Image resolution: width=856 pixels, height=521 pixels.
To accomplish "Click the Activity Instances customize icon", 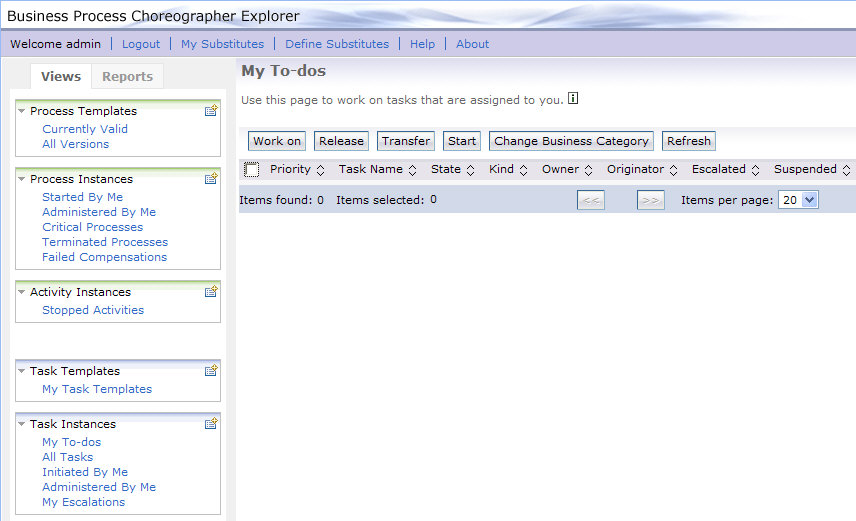I will pyautogui.click(x=211, y=292).
